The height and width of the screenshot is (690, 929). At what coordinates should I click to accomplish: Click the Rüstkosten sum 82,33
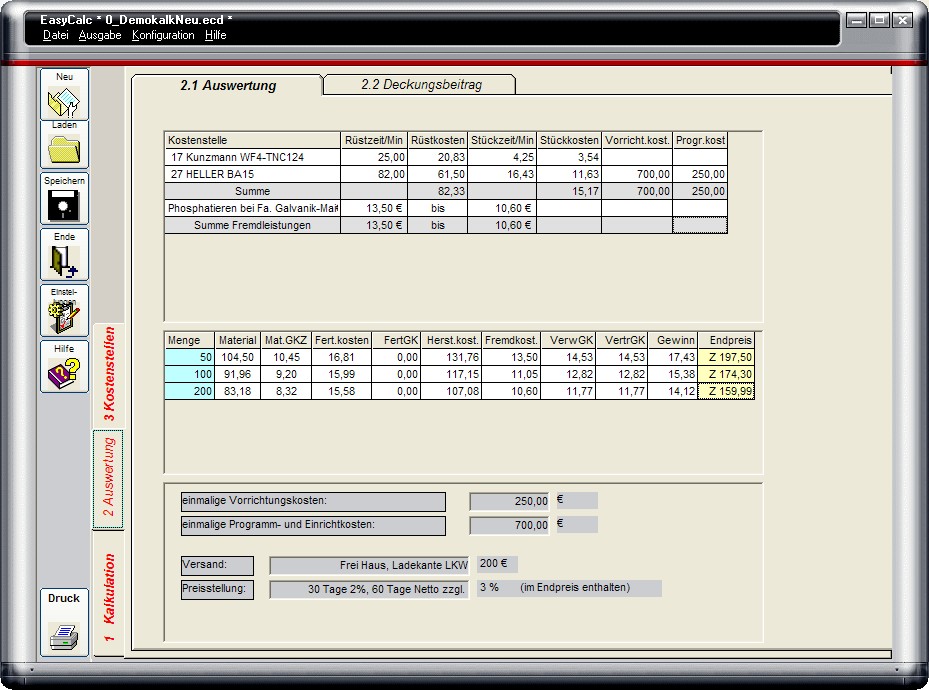(x=438, y=191)
